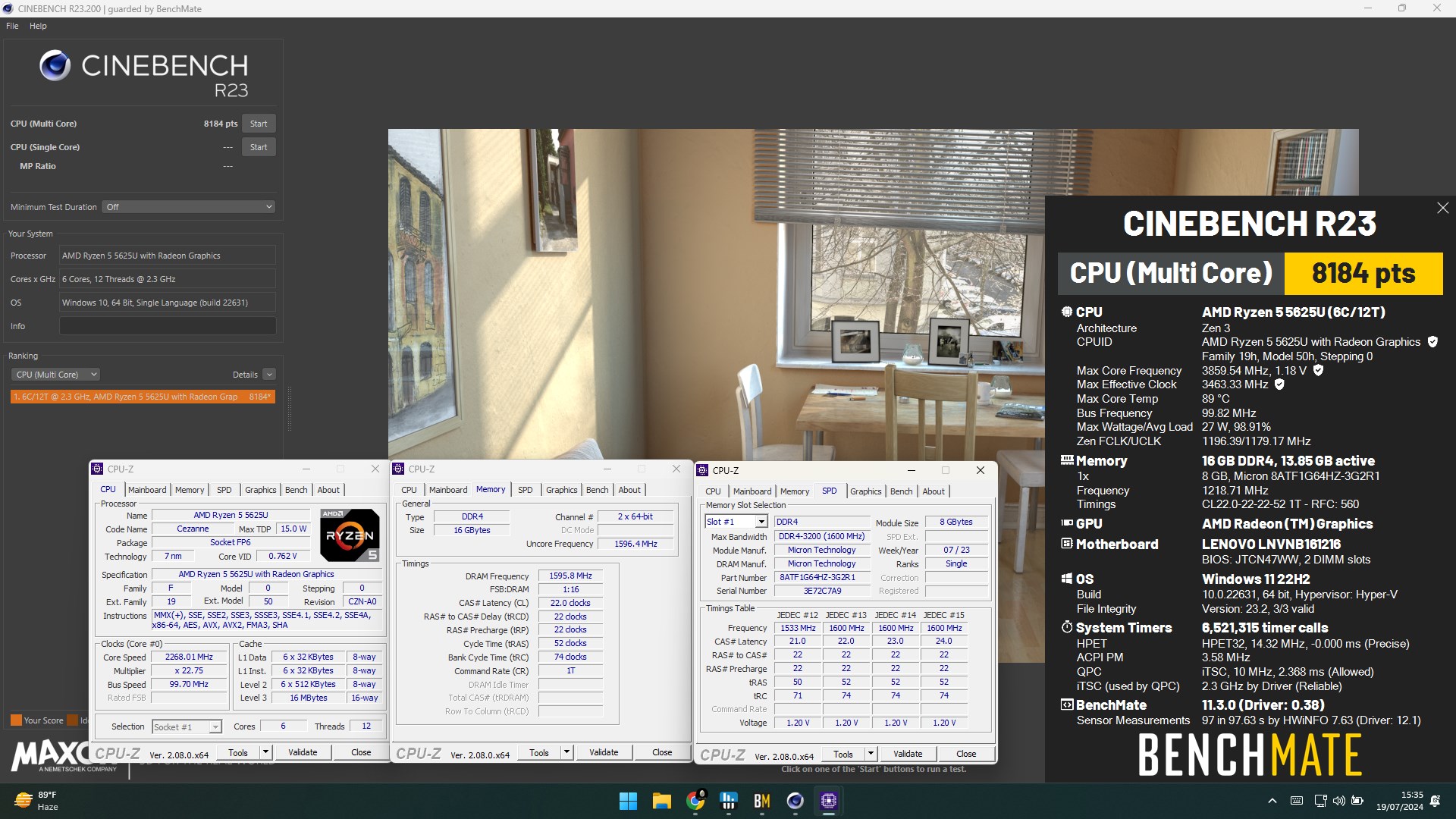Open Graphics tab in second CPU-Z window
This screenshot has height=819, width=1456.
point(562,490)
